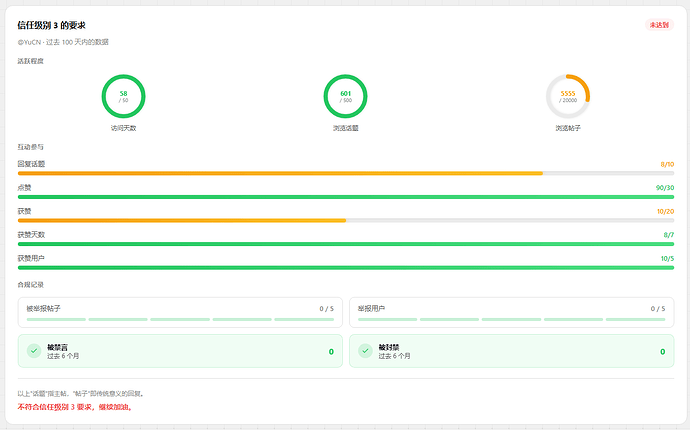Click the 被禁言 card title
This screenshot has width=690, height=430.
coord(58,347)
